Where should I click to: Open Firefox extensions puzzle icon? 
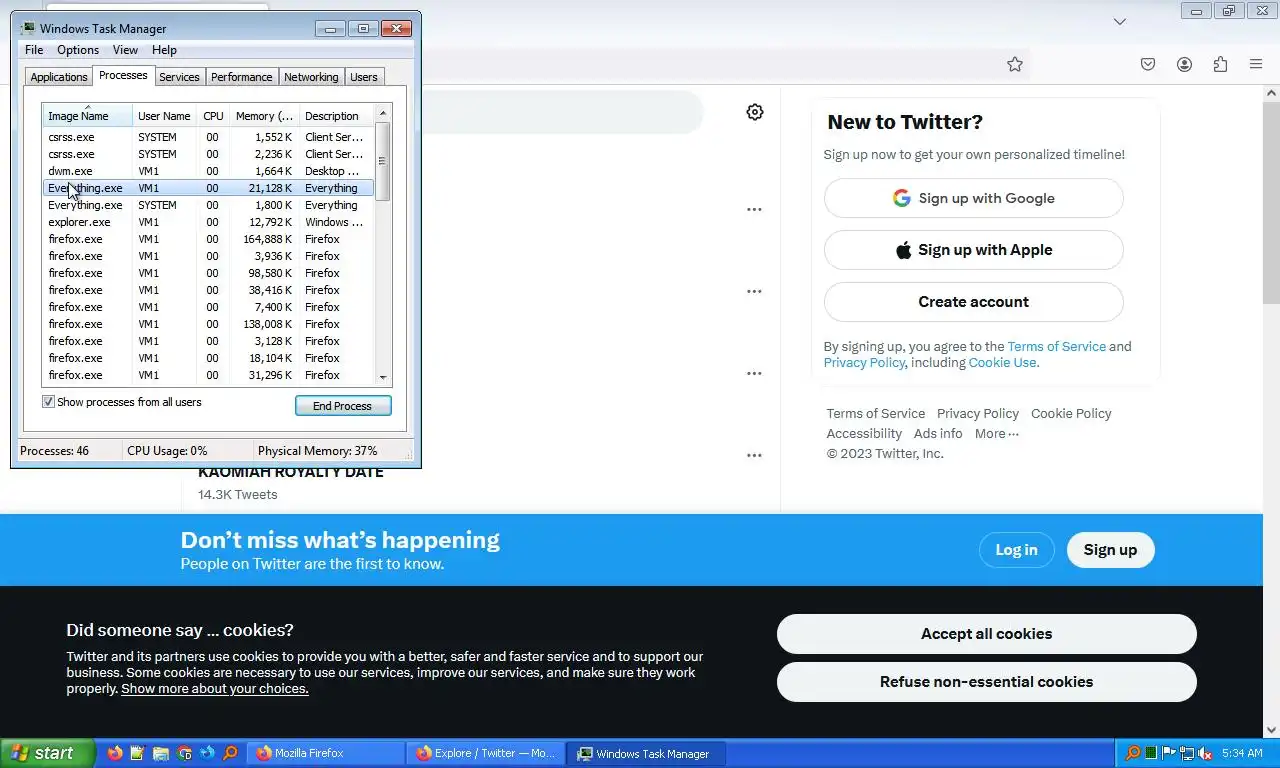[x=1220, y=64]
